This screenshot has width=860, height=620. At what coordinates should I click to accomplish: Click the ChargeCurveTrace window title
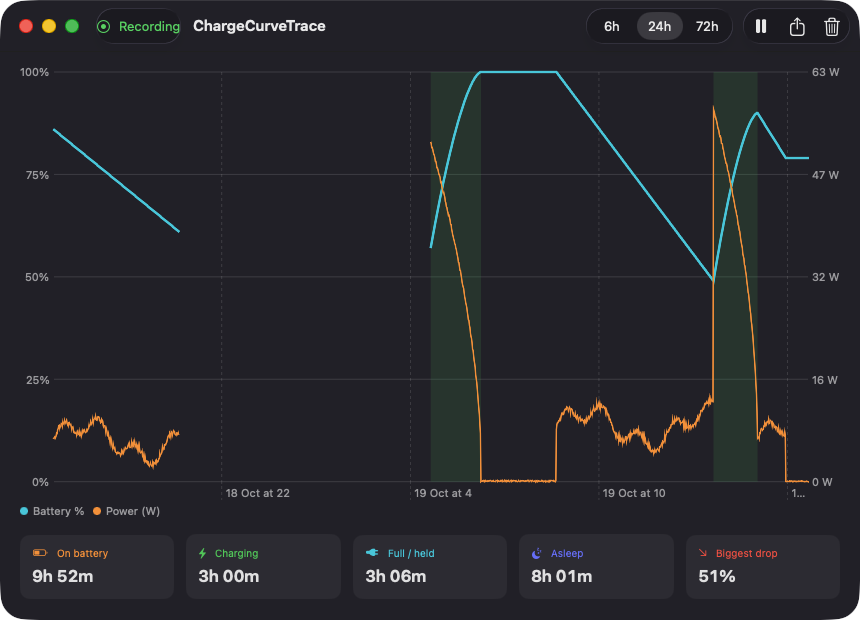(x=259, y=26)
